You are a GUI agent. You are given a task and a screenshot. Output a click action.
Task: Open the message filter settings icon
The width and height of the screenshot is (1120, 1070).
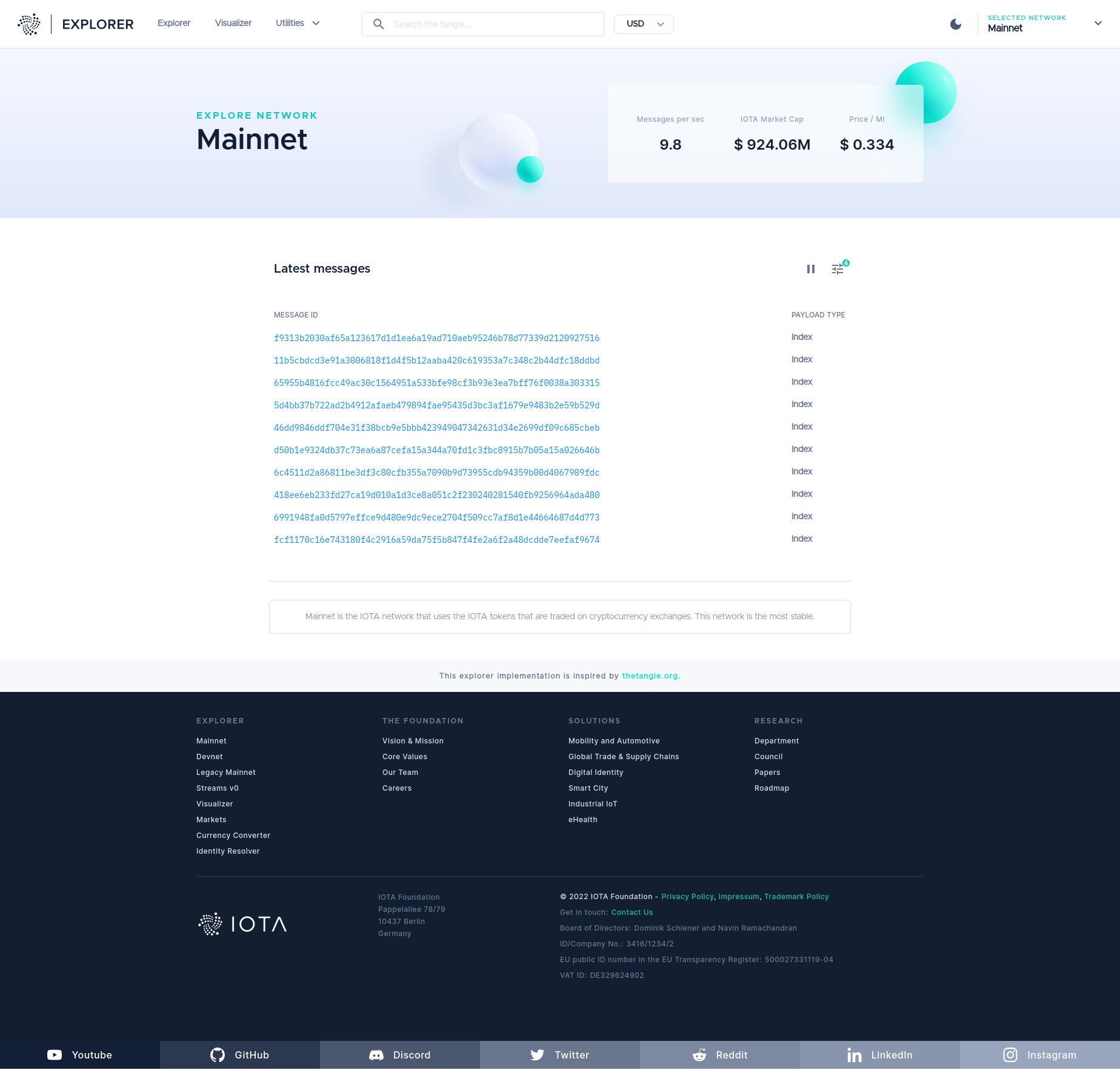[838, 269]
